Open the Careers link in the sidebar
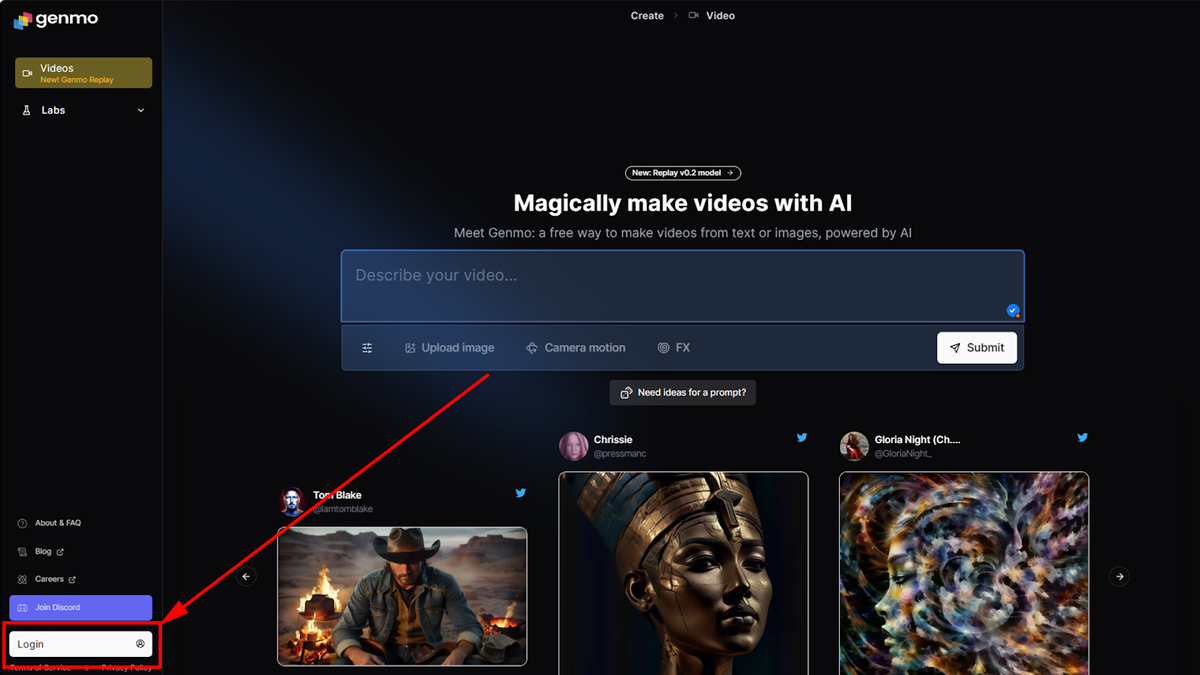The width and height of the screenshot is (1200, 675). [x=49, y=579]
